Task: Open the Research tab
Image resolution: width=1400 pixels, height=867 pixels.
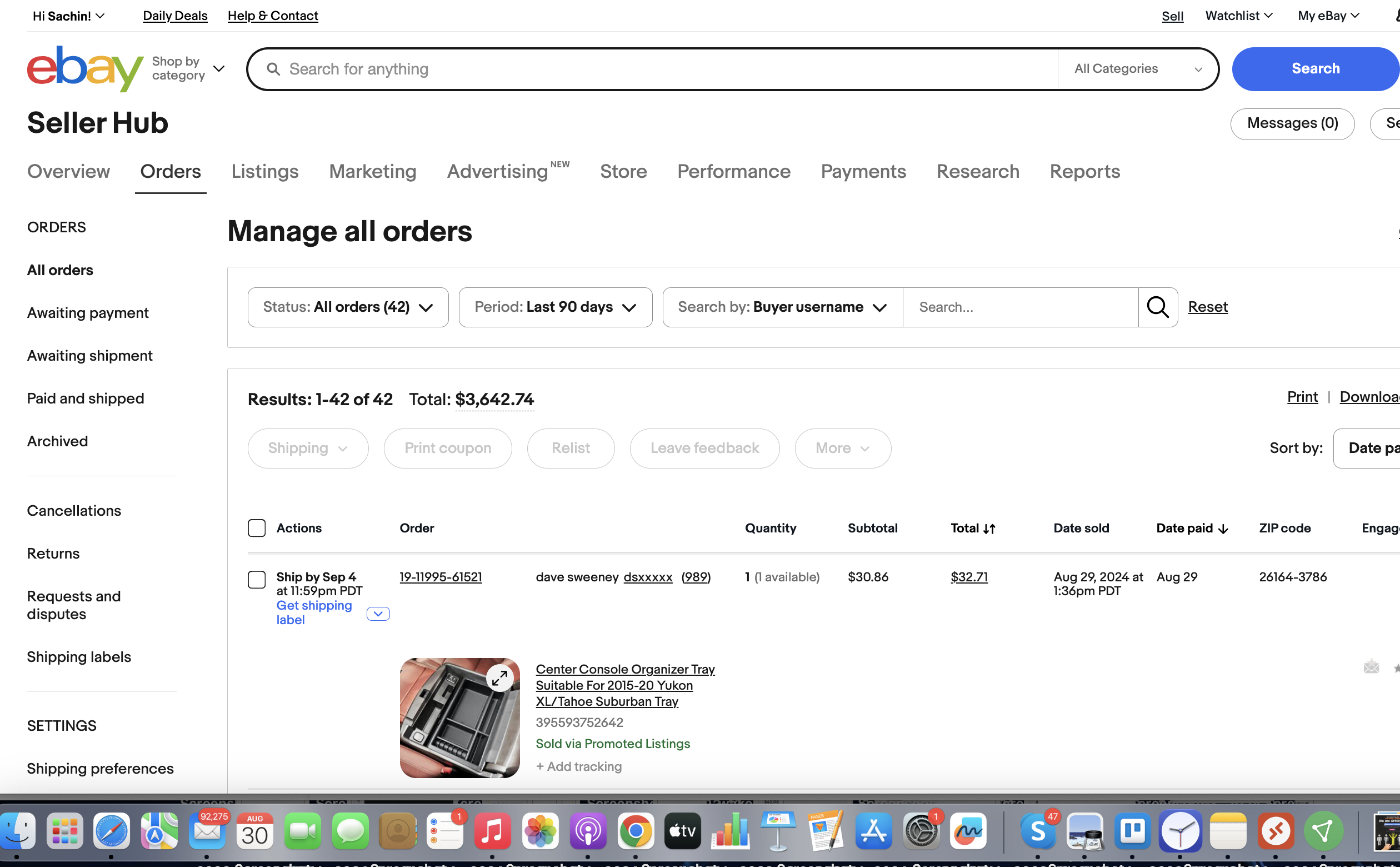Action: 977,171
